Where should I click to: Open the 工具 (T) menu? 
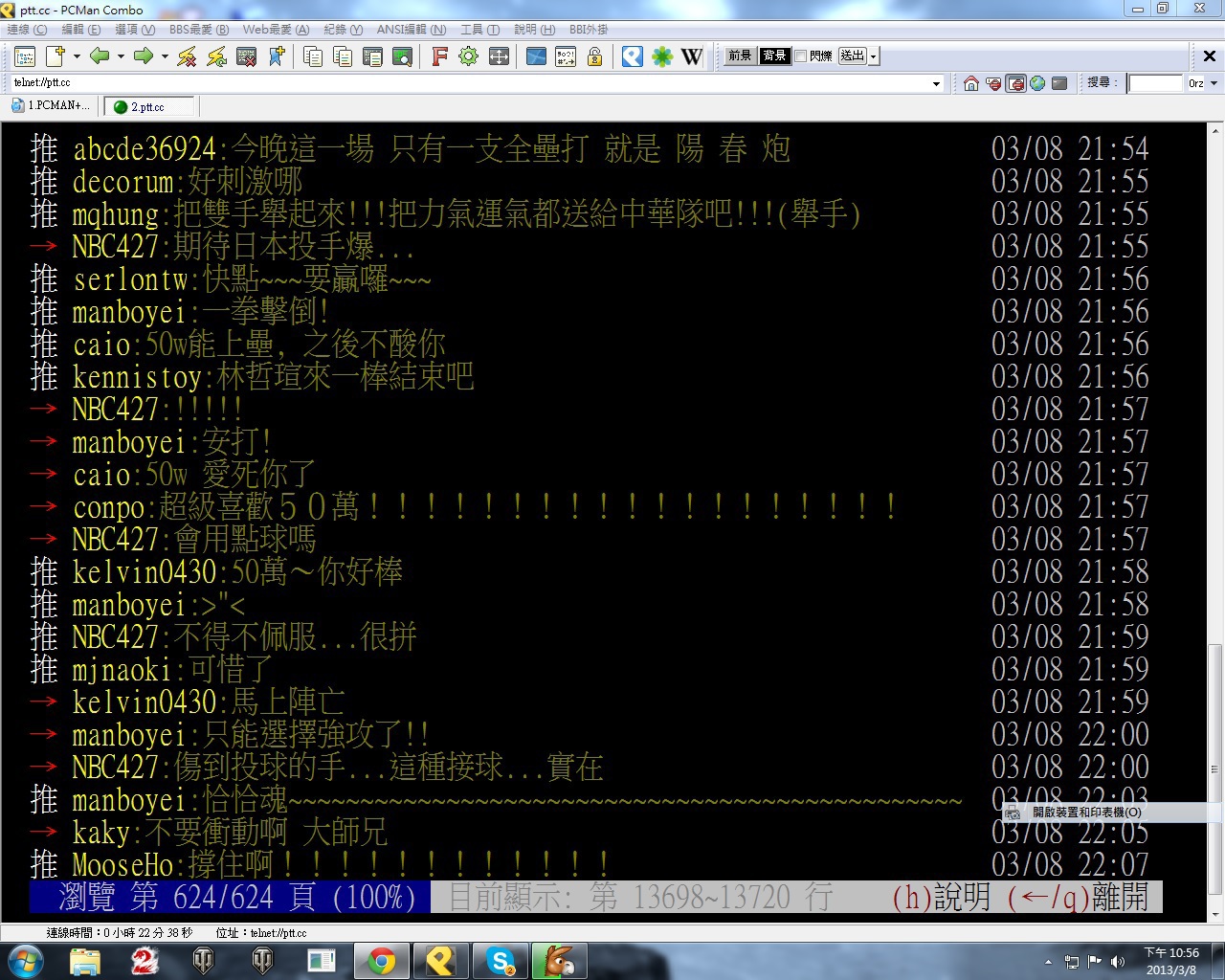tap(480, 30)
